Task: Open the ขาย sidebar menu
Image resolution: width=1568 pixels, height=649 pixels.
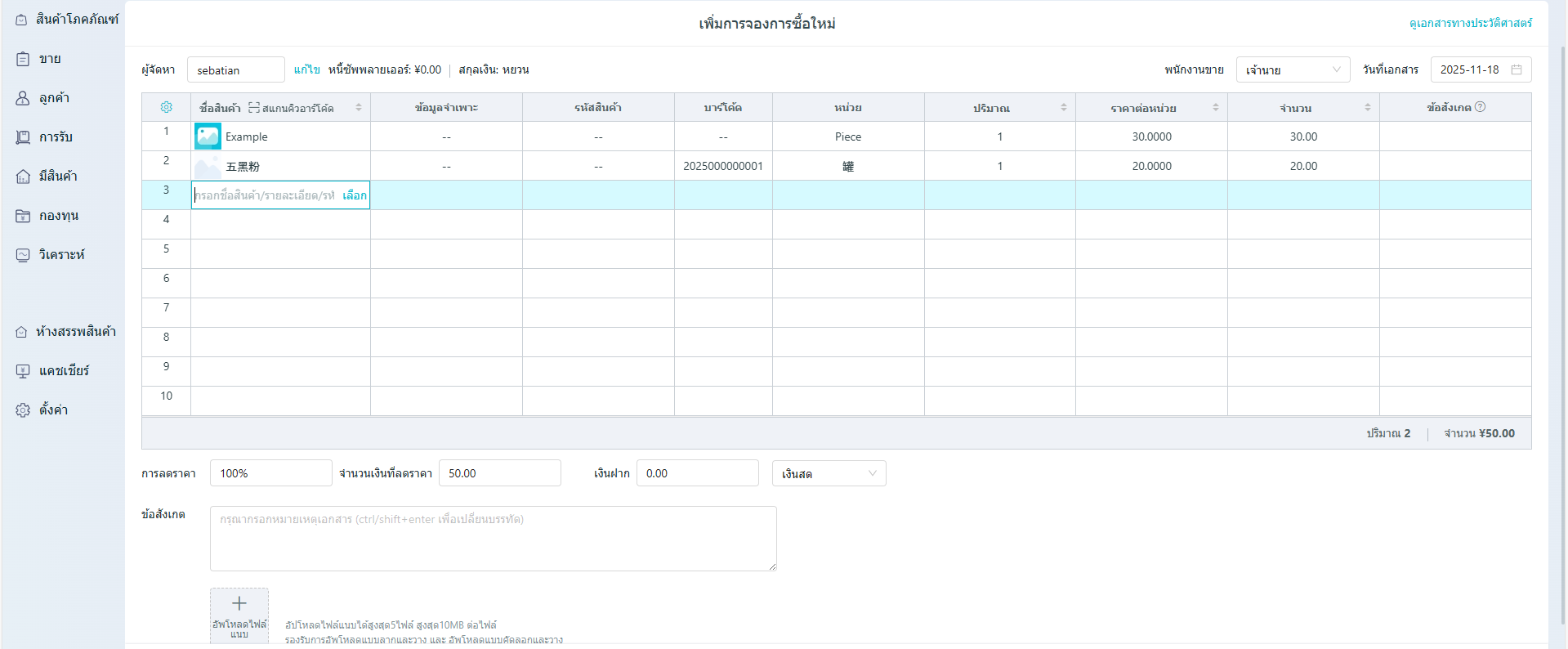Action: click(x=49, y=59)
